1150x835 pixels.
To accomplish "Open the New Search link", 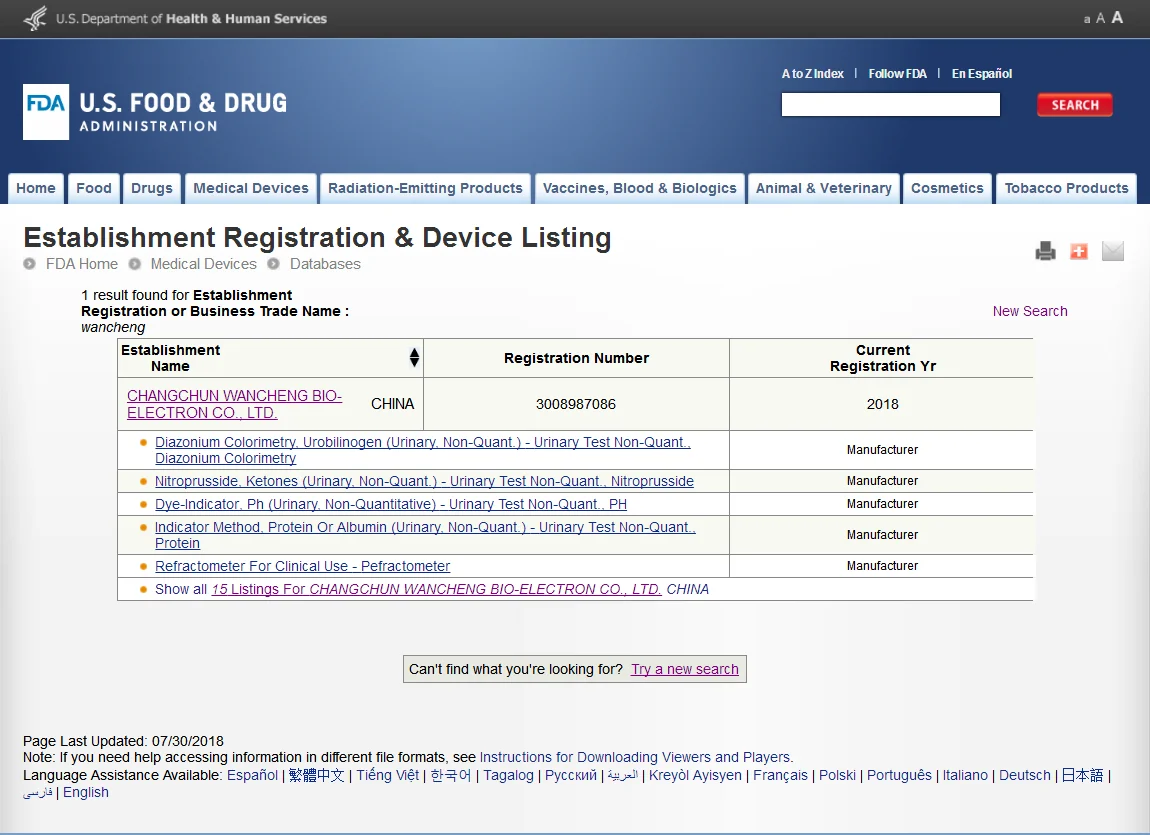I will pyautogui.click(x=1029, y=311).
